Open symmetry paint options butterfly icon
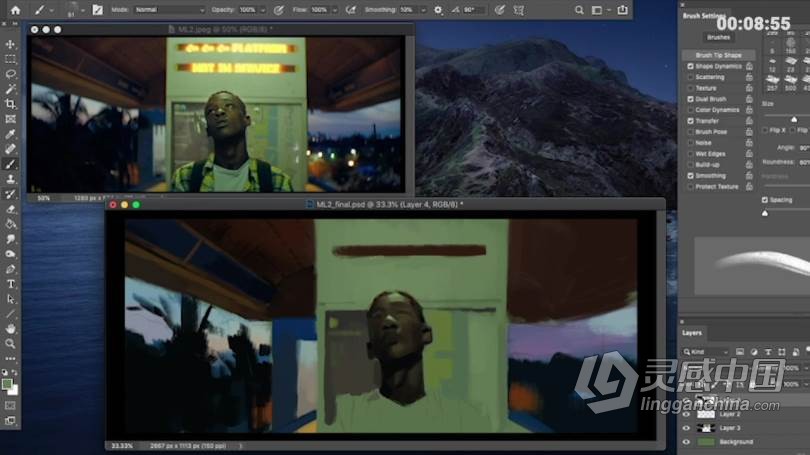This screenshot has width=810, height=455. click(519, 10)
